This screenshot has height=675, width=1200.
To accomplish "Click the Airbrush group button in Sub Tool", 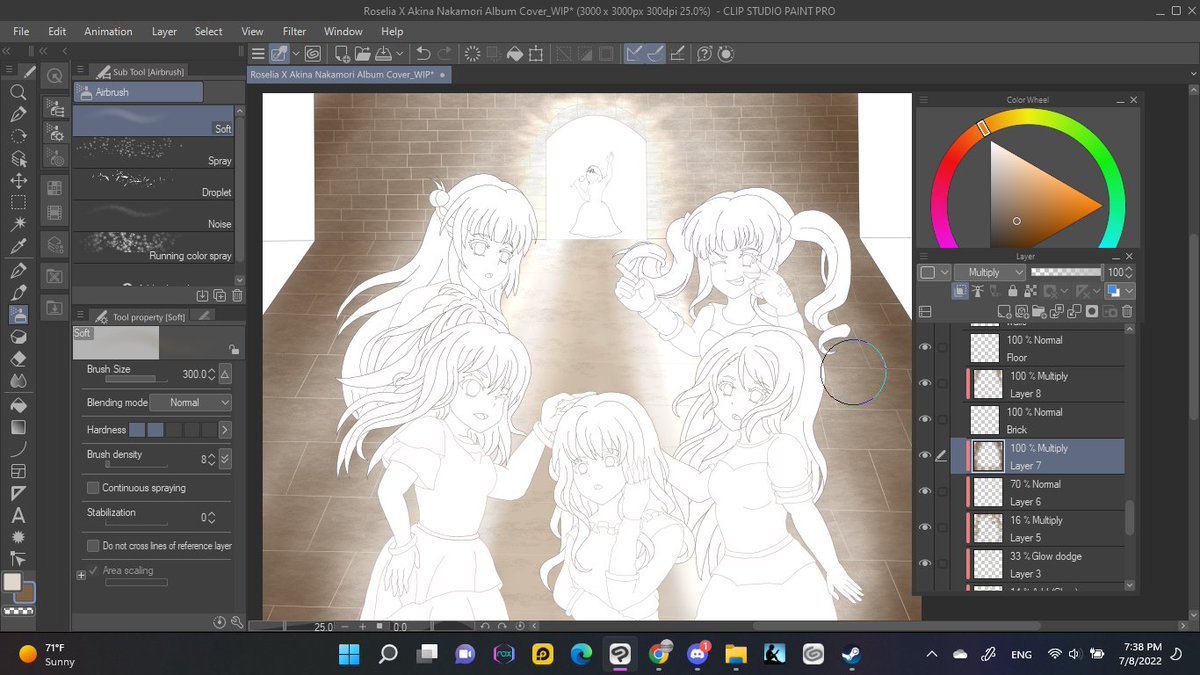I will (138, 92).
